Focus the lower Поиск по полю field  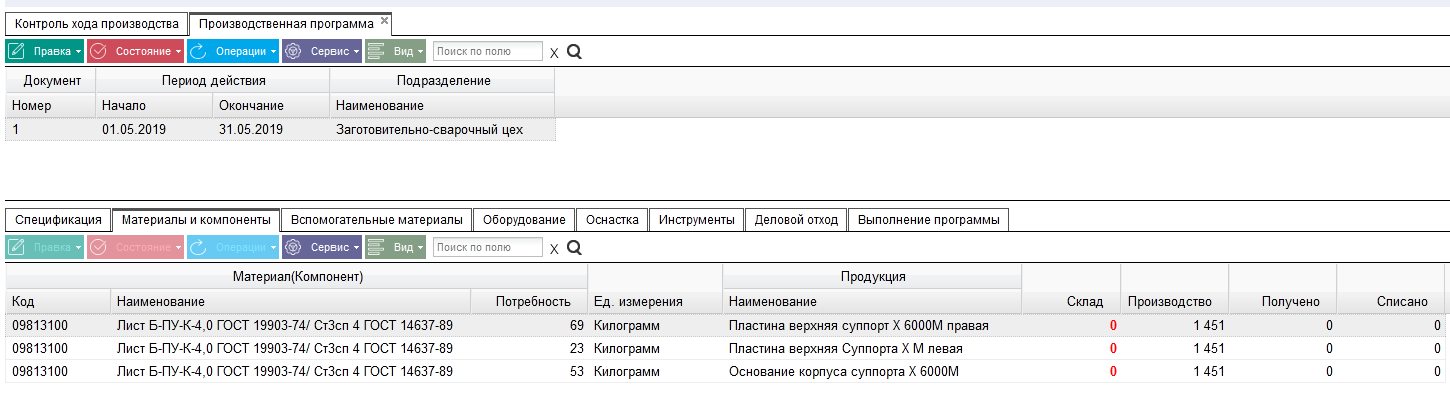pos(488,247)
